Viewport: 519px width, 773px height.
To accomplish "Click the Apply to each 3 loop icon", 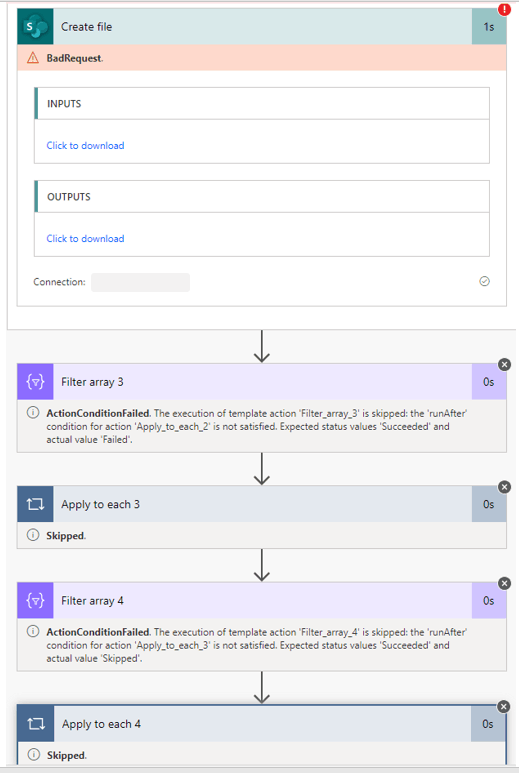I will [x=35, y=504].
